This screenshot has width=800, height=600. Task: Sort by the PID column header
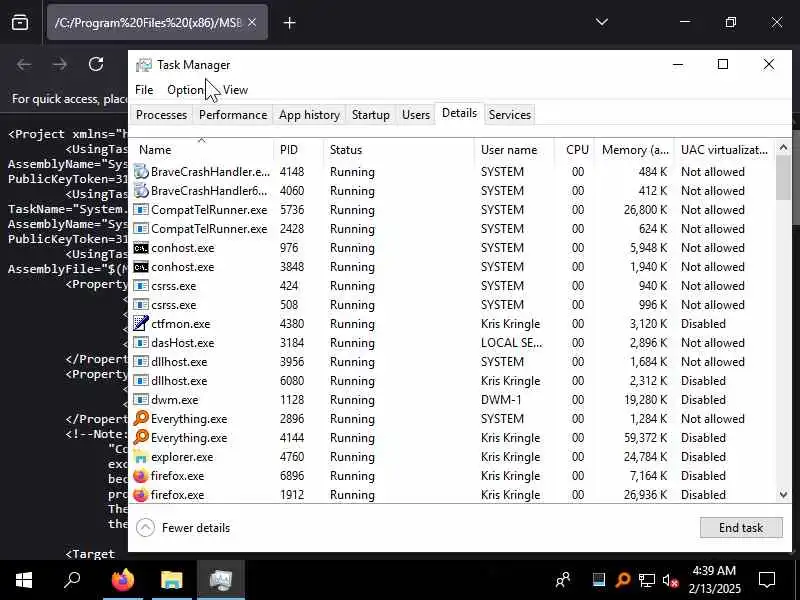click(x=298, y=149)
